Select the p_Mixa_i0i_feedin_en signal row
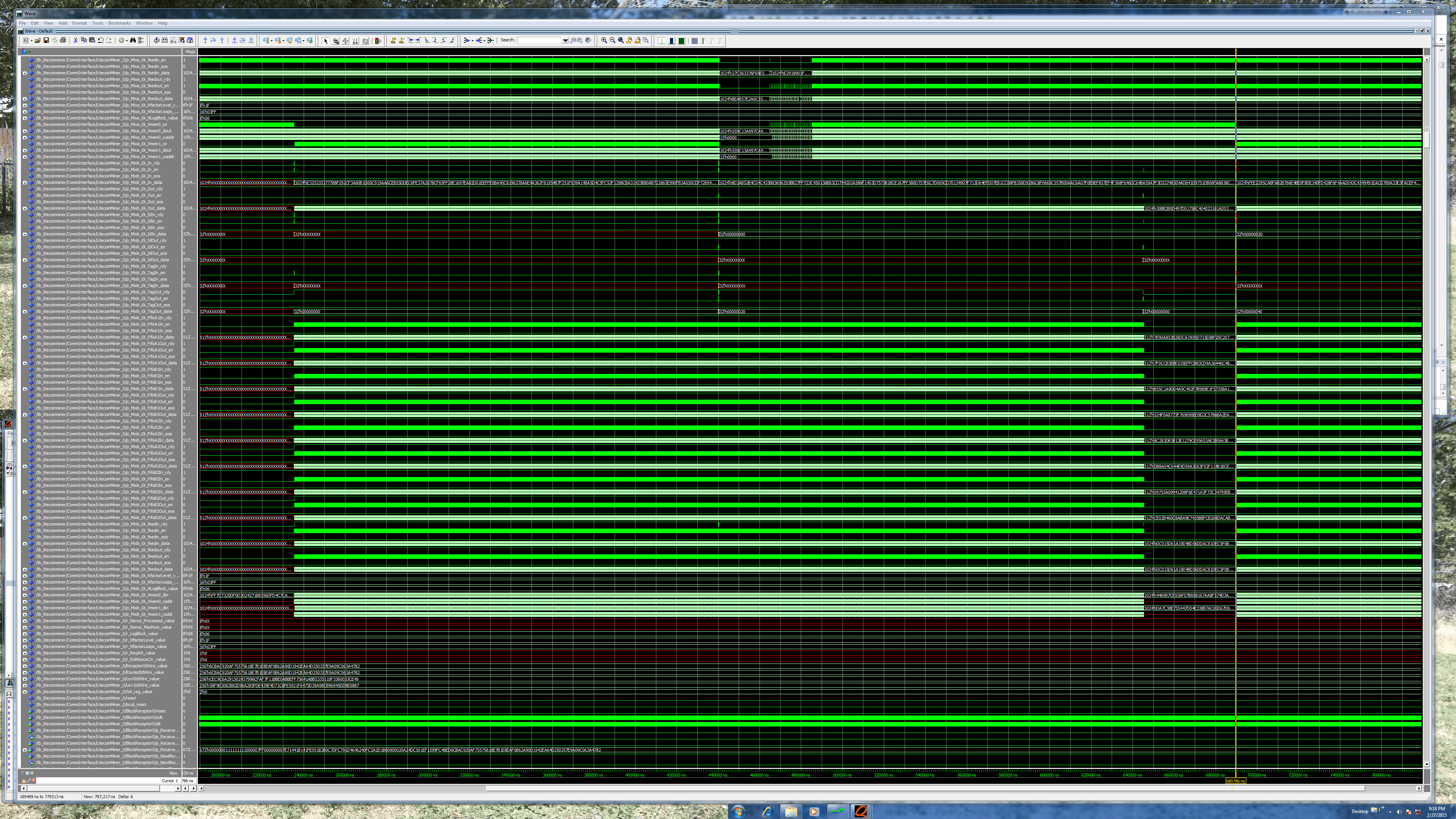Viewport: 1456px width, 819px height. click(102, 60)
